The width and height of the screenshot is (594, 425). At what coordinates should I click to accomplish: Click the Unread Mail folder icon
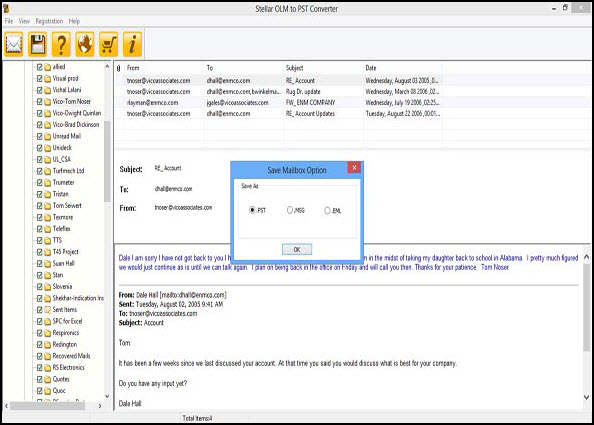(47, 136)
